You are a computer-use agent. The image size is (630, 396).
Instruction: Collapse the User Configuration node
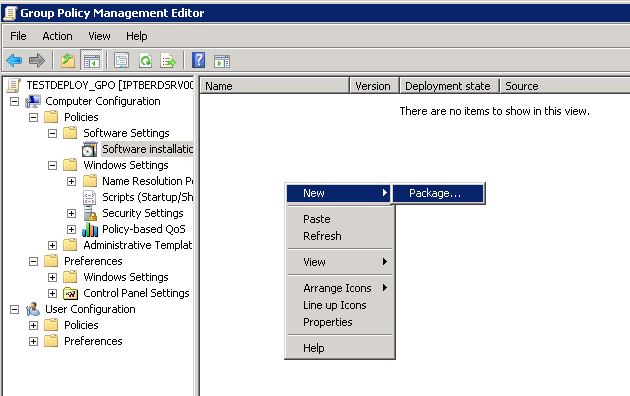[14, 309]
